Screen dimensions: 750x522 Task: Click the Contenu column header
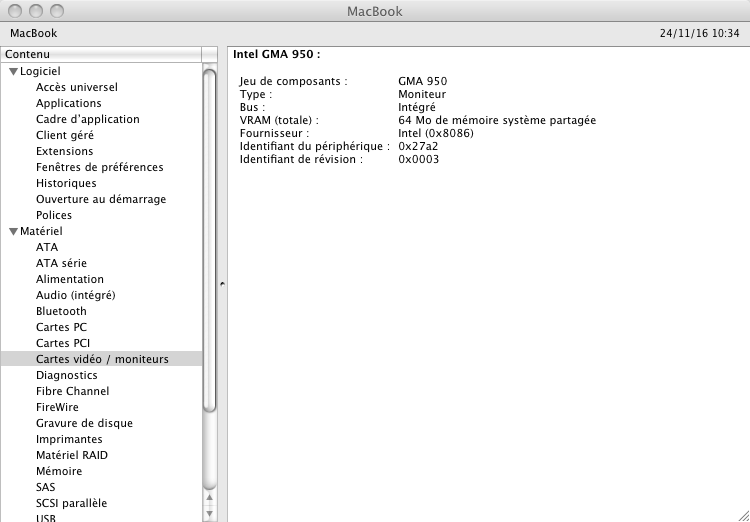[x=101, y=55]
